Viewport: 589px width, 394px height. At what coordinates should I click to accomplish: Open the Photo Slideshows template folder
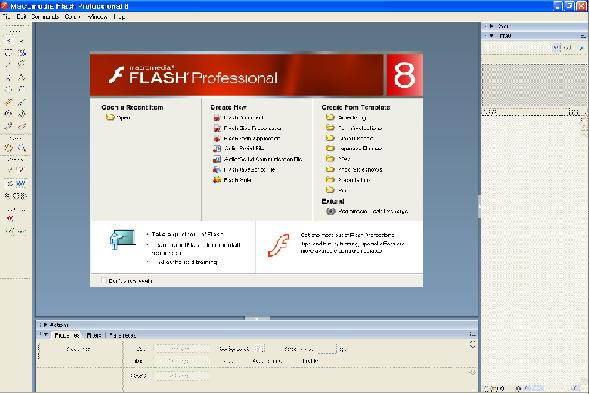tap(360, 170)
